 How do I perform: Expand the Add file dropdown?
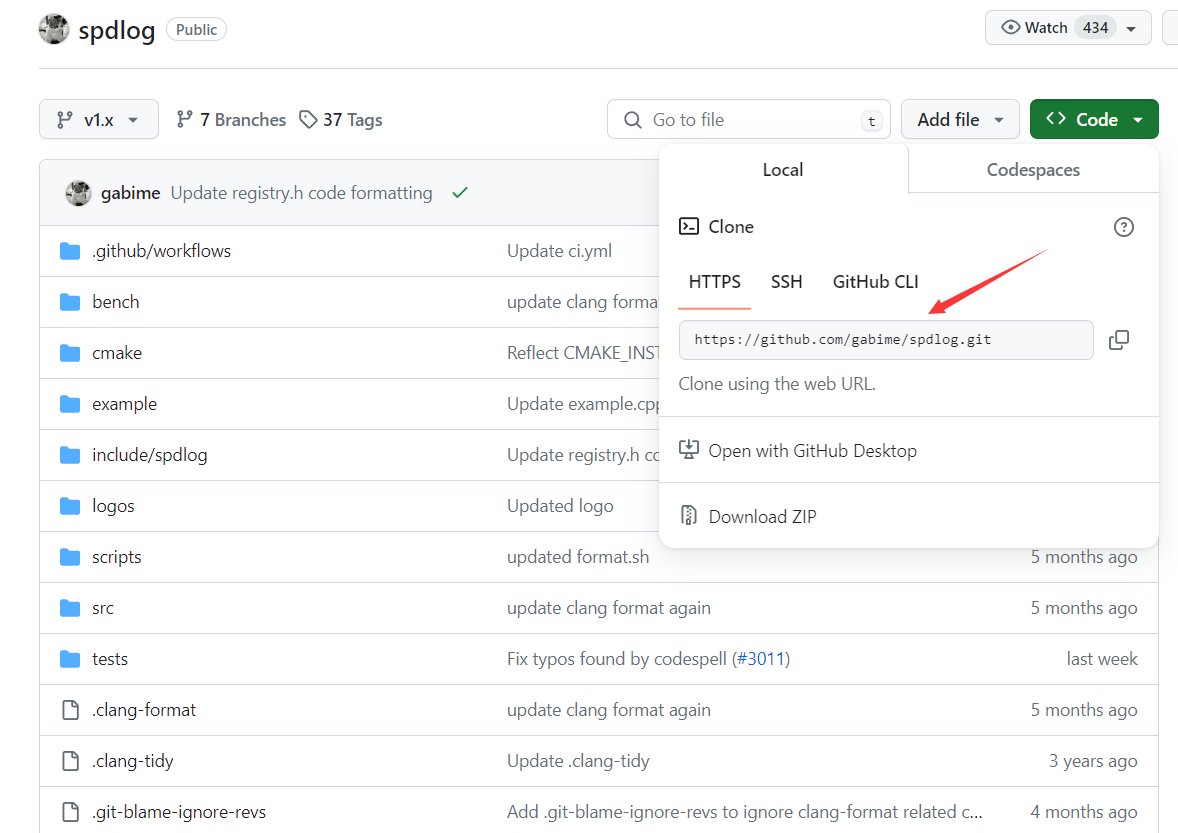coord(959,119)
